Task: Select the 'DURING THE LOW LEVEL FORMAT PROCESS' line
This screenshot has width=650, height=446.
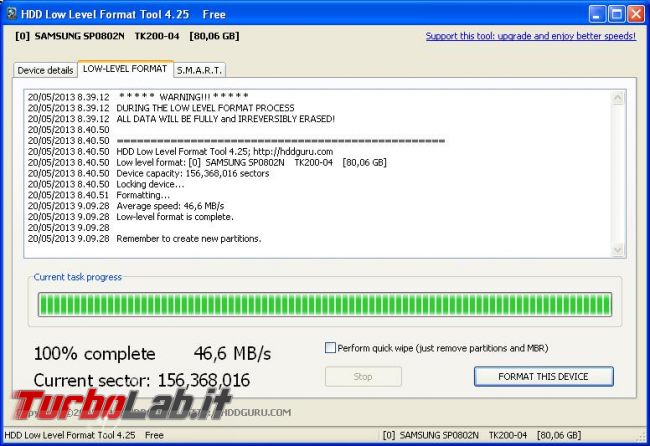Action: [x=161, y=108]
